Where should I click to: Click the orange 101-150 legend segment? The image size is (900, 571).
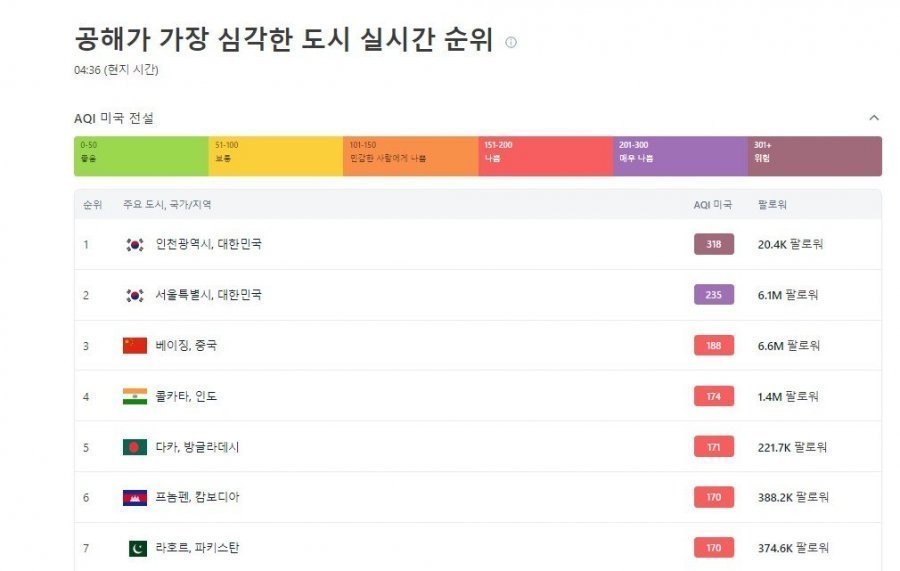410,156
